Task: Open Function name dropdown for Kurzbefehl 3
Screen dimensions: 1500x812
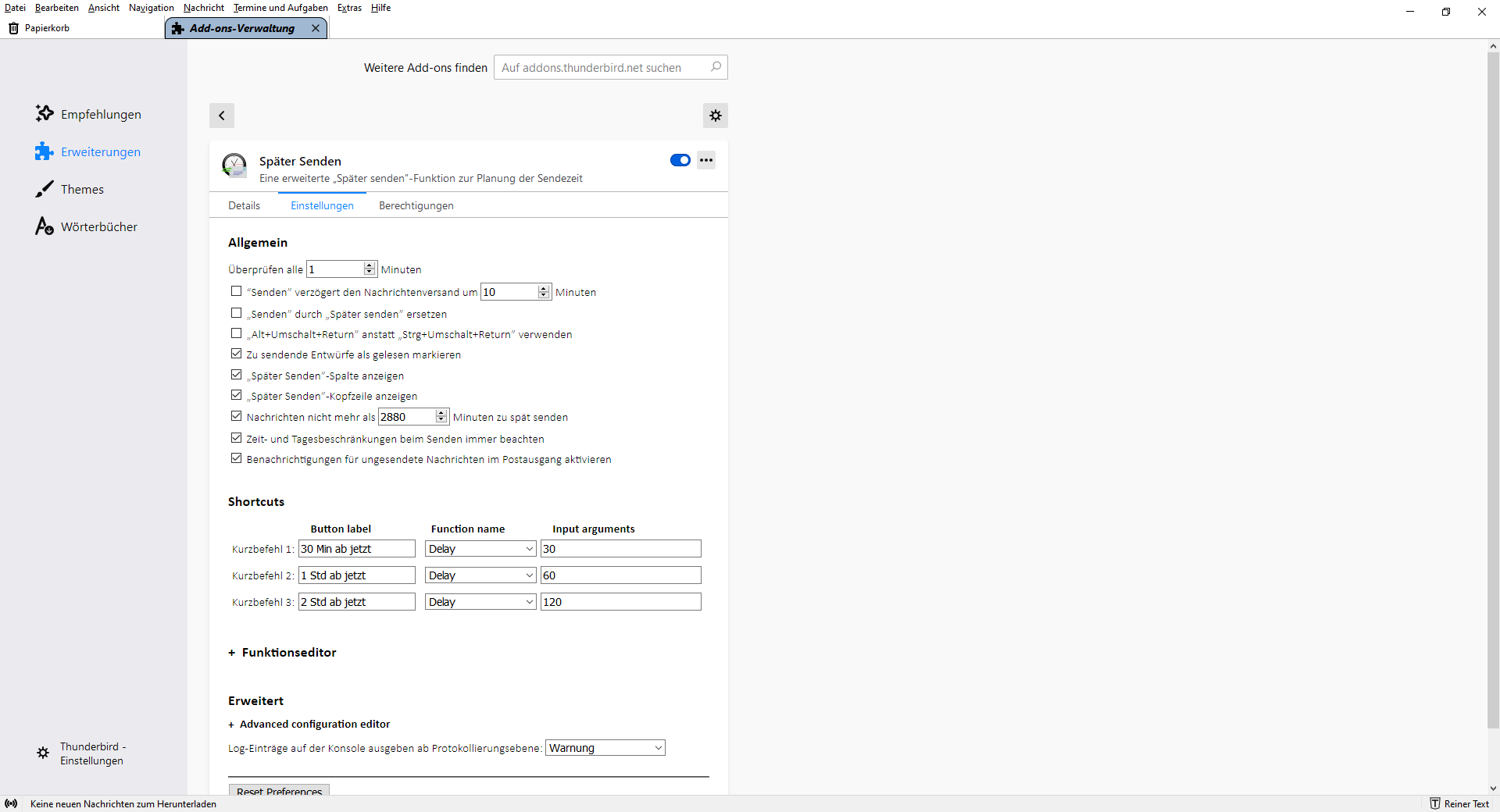Action: pyautogui.click(x=480, y=602)
